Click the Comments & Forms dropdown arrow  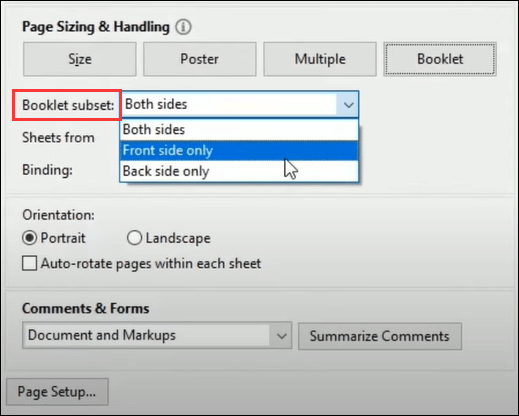281,336
